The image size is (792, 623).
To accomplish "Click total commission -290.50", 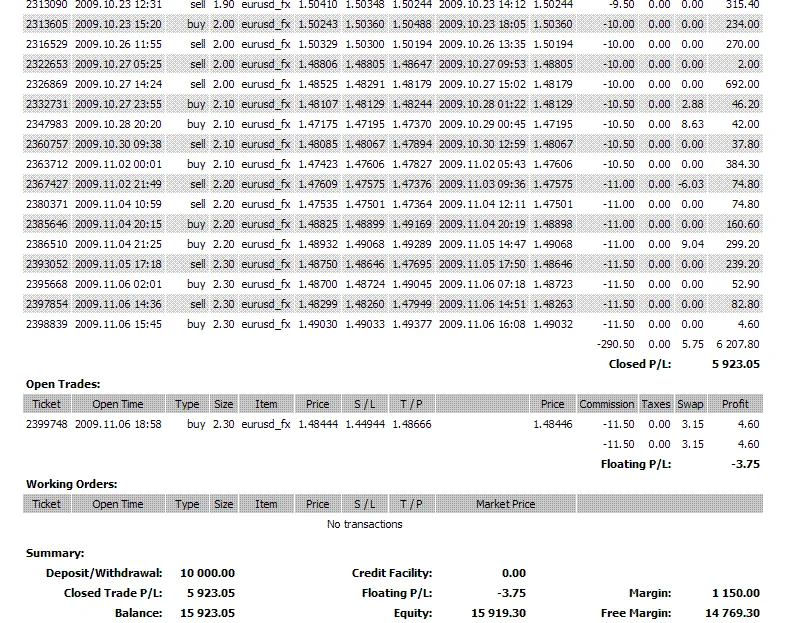I will [615, 344].
